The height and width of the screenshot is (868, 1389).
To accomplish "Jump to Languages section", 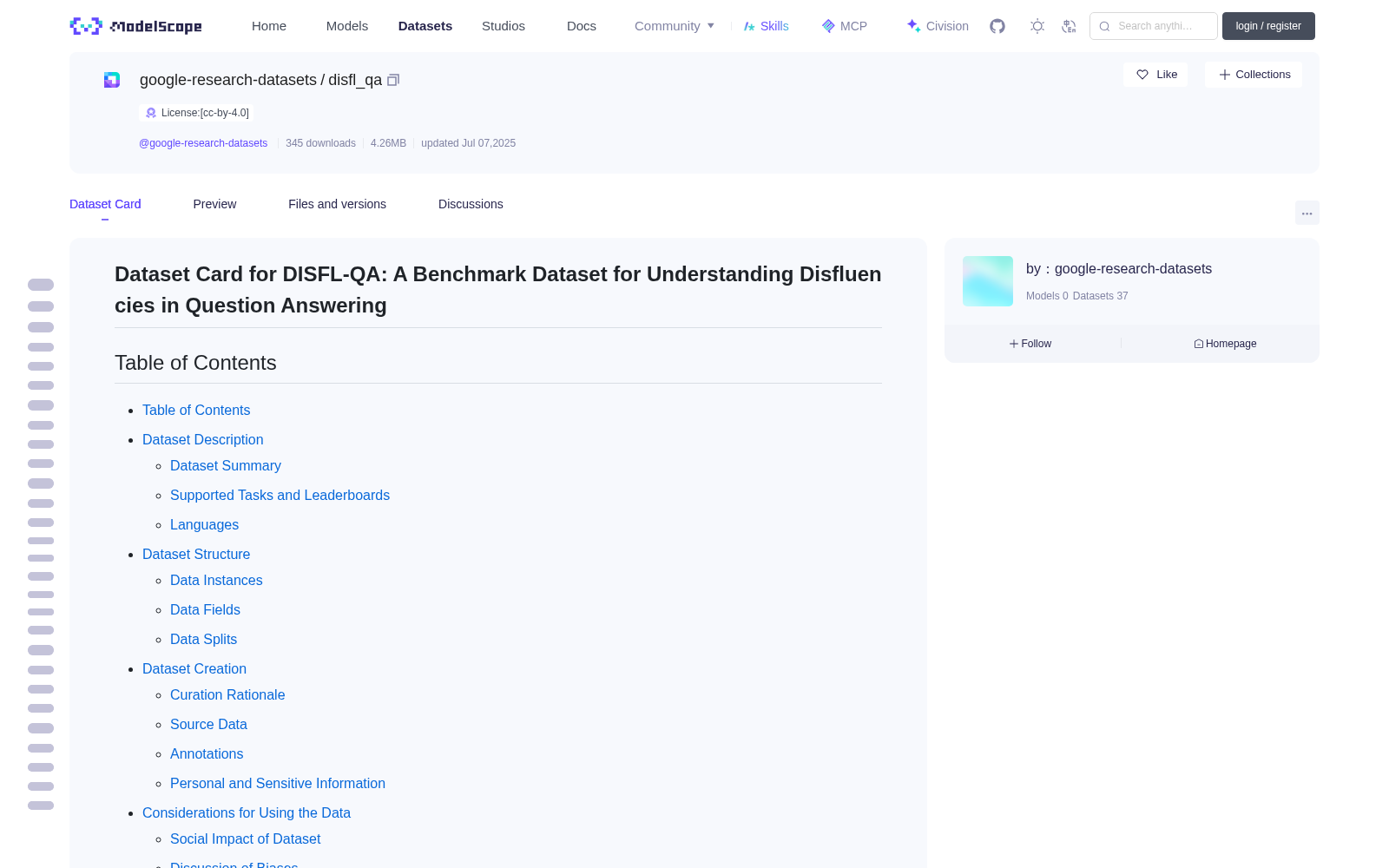I will tap(204, 524).
